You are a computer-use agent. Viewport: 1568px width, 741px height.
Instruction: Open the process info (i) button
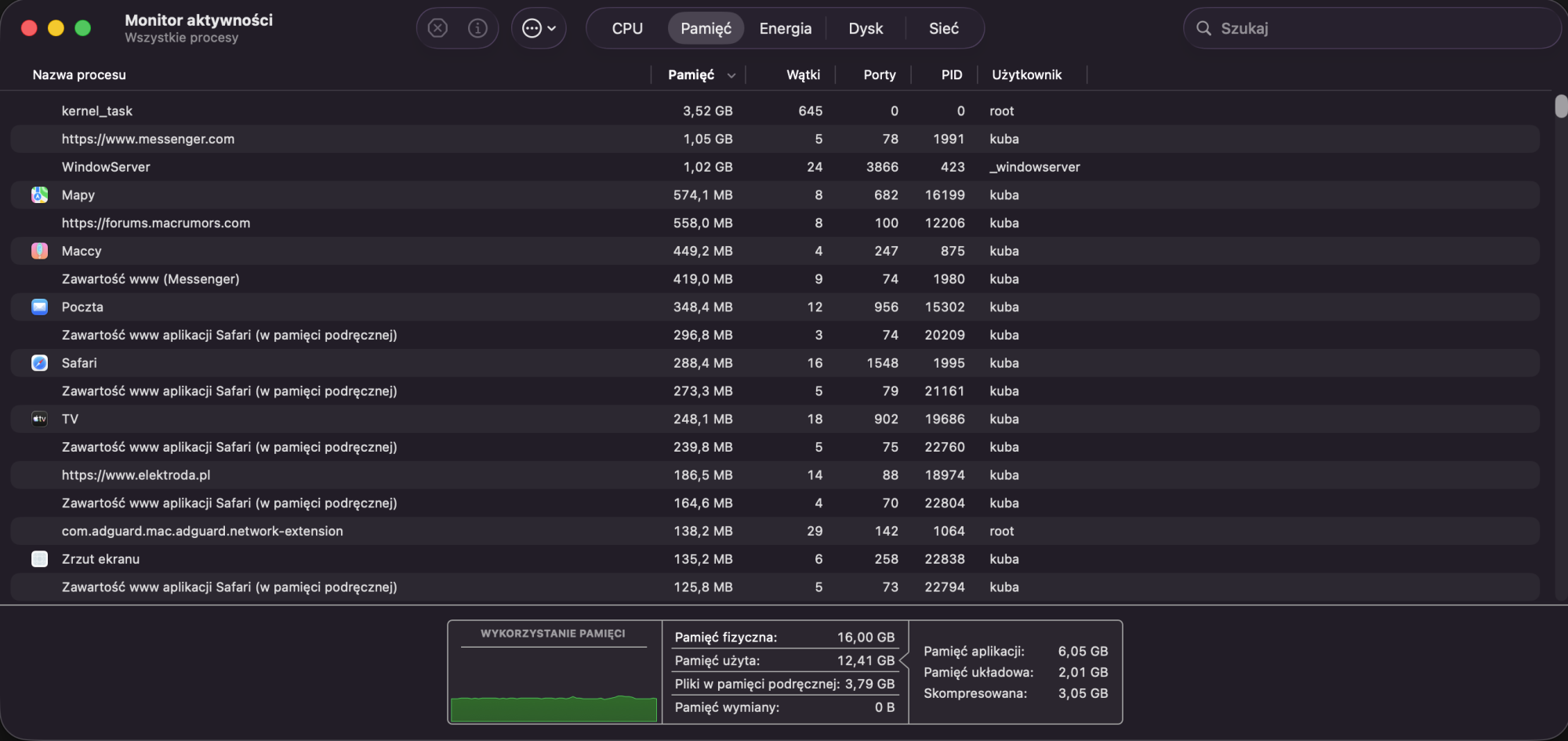point(477,28)
